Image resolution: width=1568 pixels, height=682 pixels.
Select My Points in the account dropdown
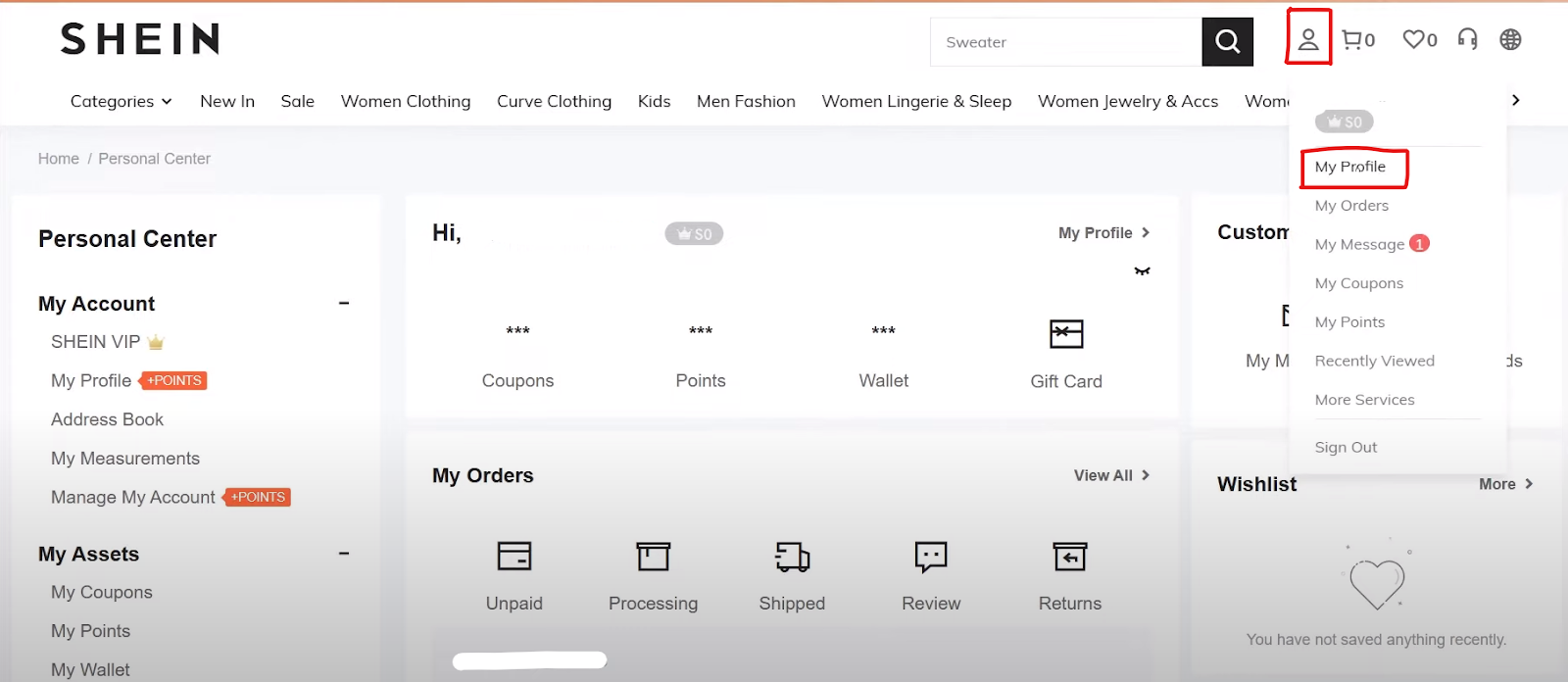[x=1349, y=321]
